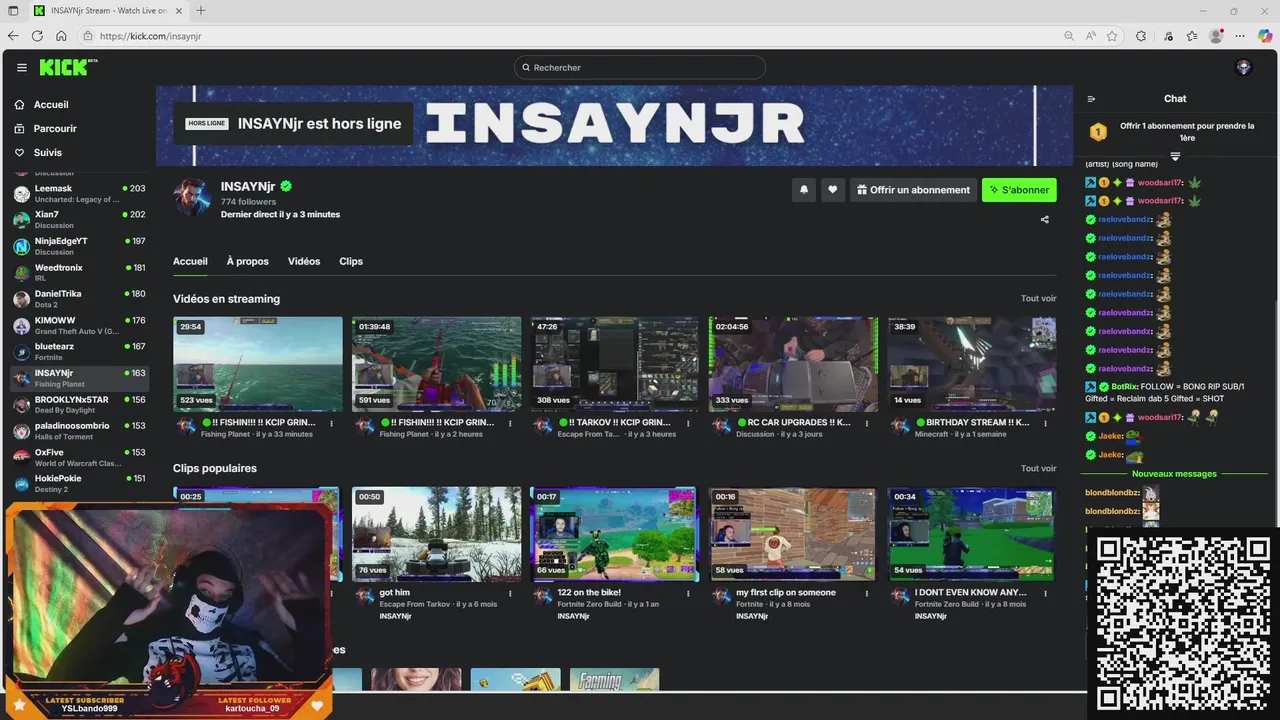Image resolution: width=1280 pixels, height=720 pixels.
Task: Open browser extensions puzzle icon
Action: click(1141, 36)
